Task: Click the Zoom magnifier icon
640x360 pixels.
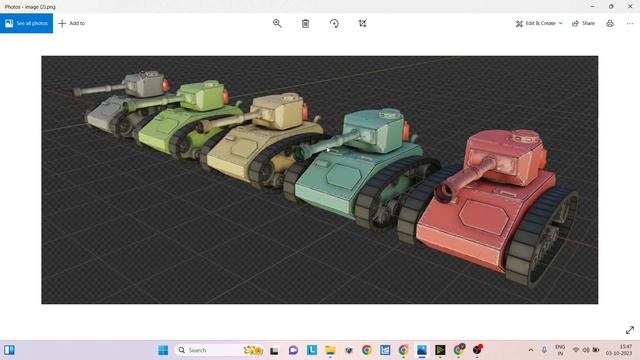Action: (277, 23)
